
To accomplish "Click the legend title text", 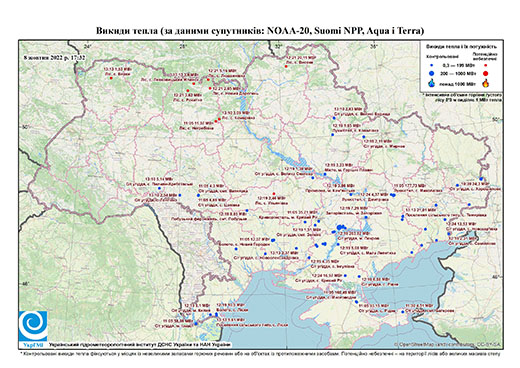I will (462, 47).
